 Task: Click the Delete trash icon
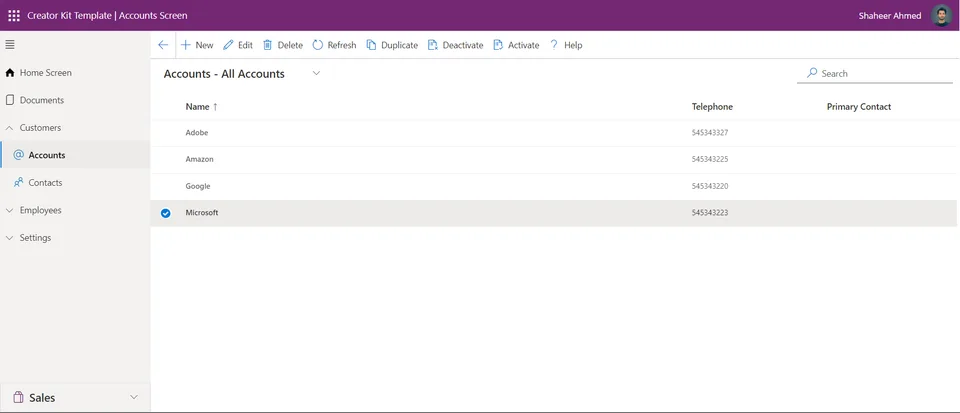268,45
